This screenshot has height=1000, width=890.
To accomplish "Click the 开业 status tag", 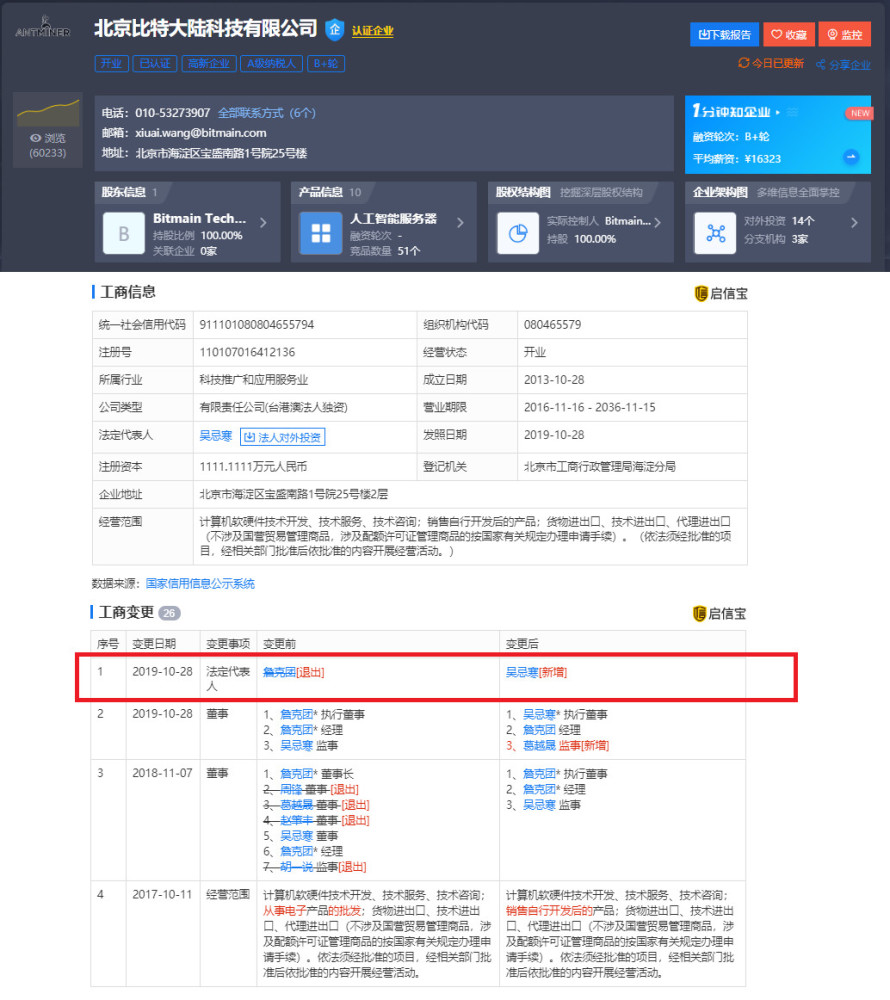I will coord(112,63).
